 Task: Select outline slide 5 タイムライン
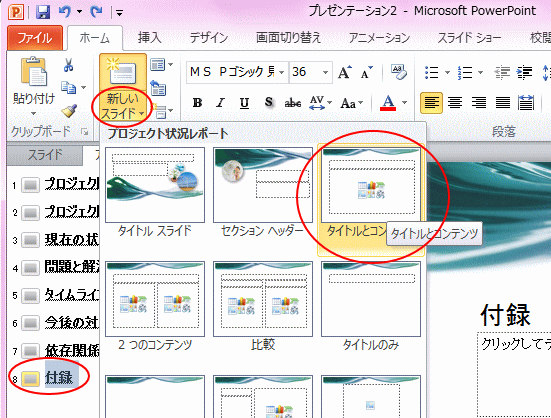click(71, 295)
